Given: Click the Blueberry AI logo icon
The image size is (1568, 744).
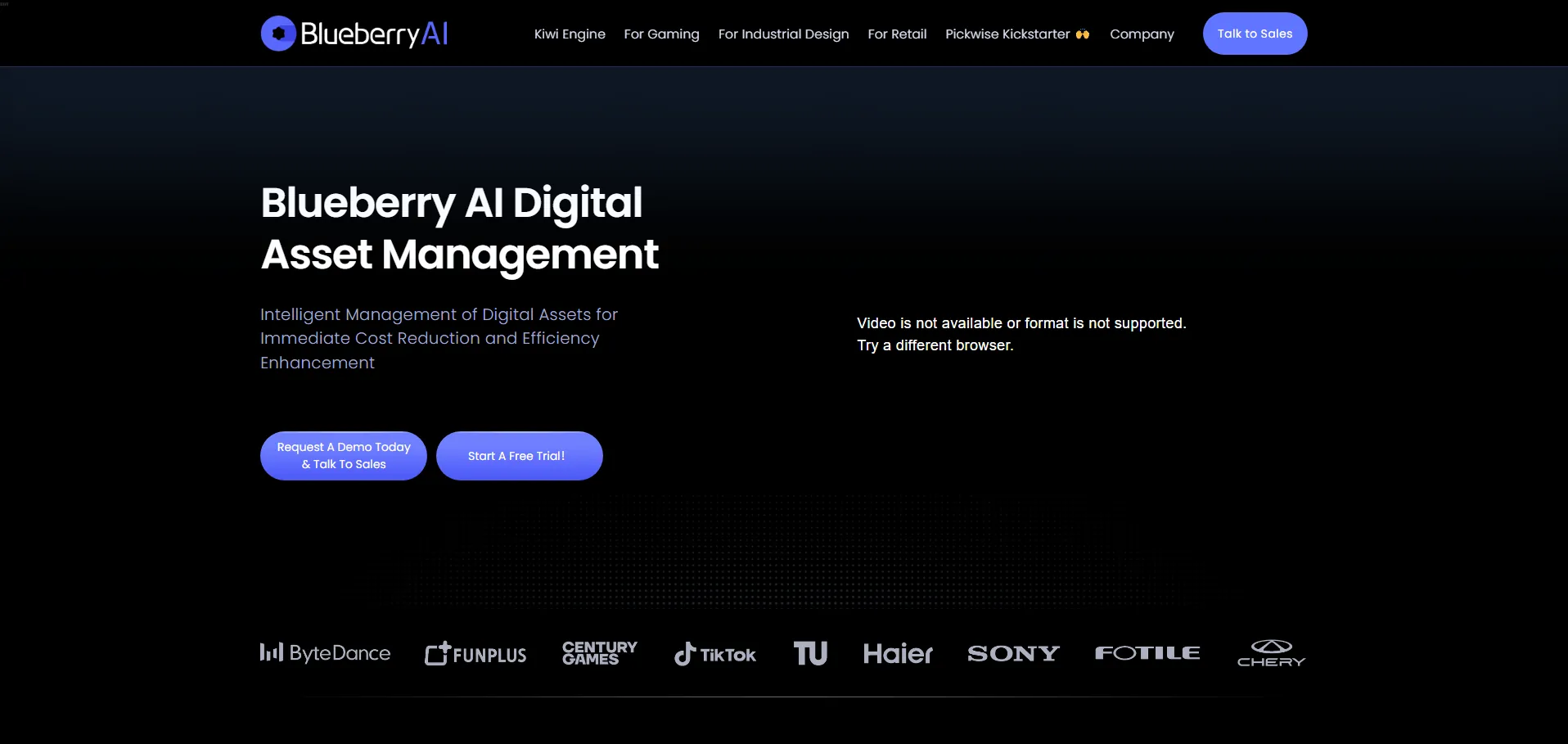Looking at the screenshot, I should click(278, 34).
